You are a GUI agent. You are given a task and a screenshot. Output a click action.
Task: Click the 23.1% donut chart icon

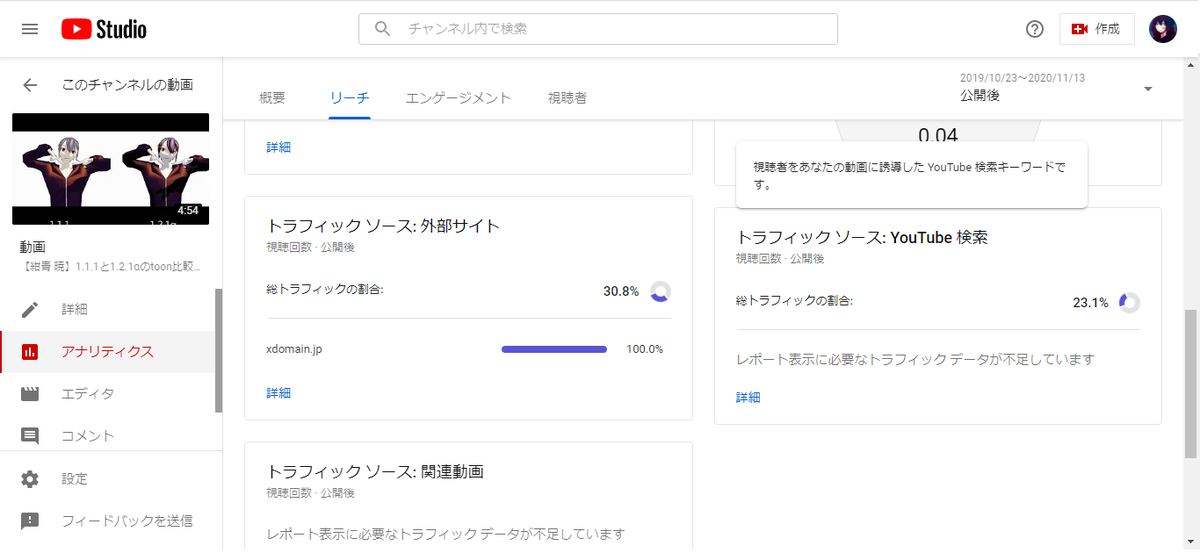1129,302
